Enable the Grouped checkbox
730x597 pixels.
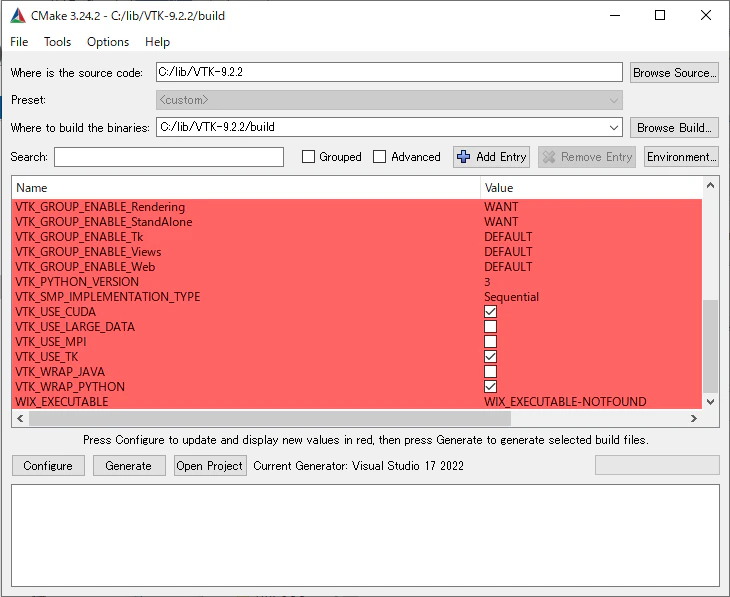point(308,157)
